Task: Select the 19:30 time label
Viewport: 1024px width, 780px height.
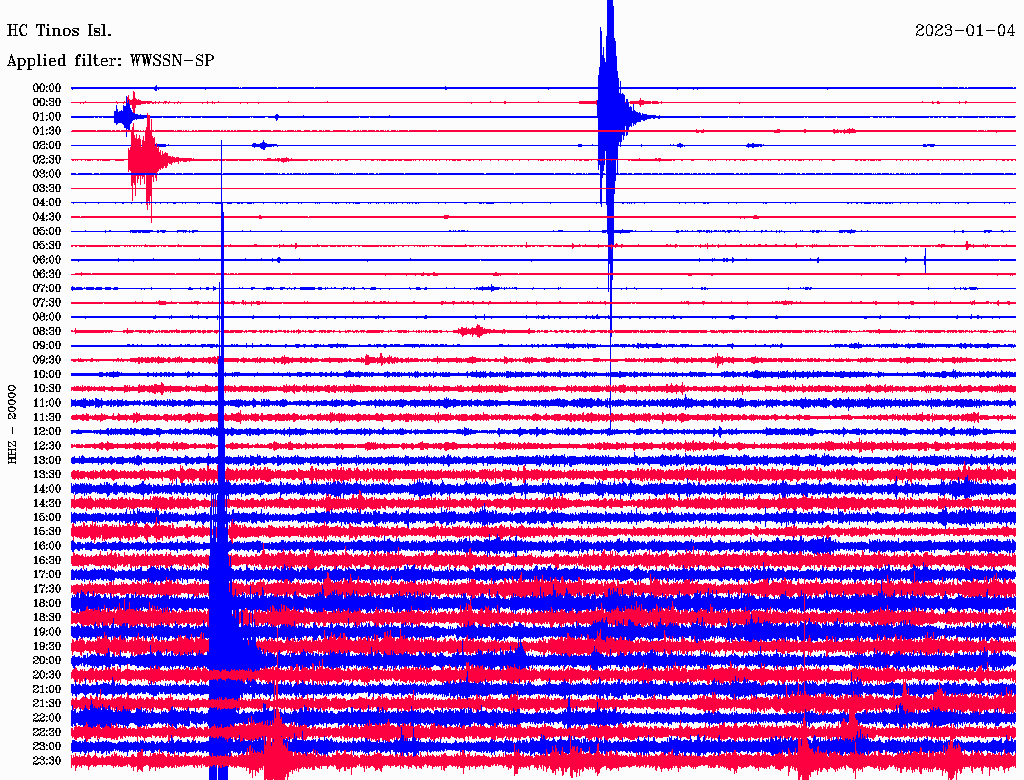Action: tap(47, 646)
